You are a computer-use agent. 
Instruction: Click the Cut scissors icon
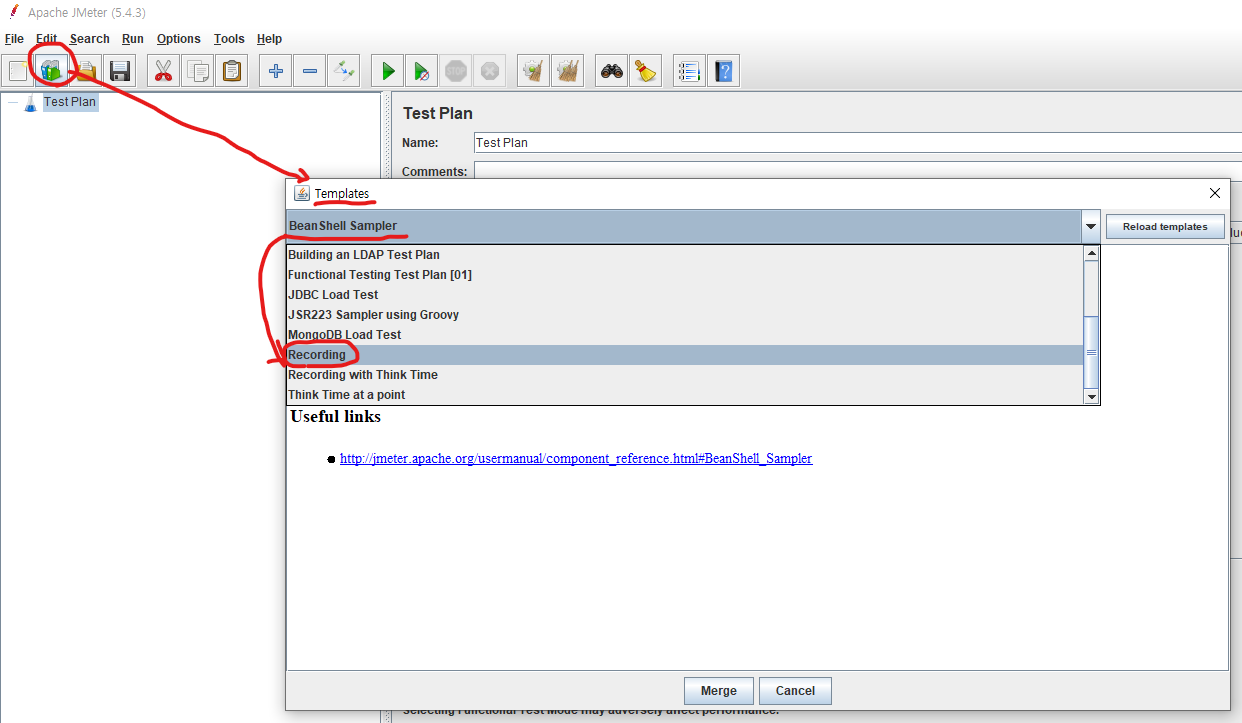164,71
